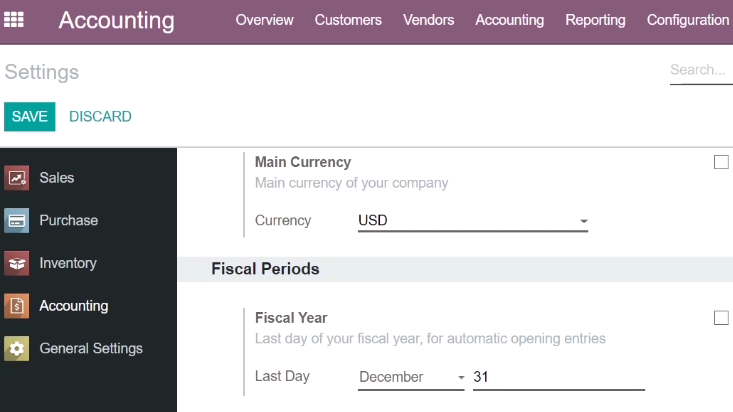Tick the Fiscal Year checkbox

[x=721, y=318]
